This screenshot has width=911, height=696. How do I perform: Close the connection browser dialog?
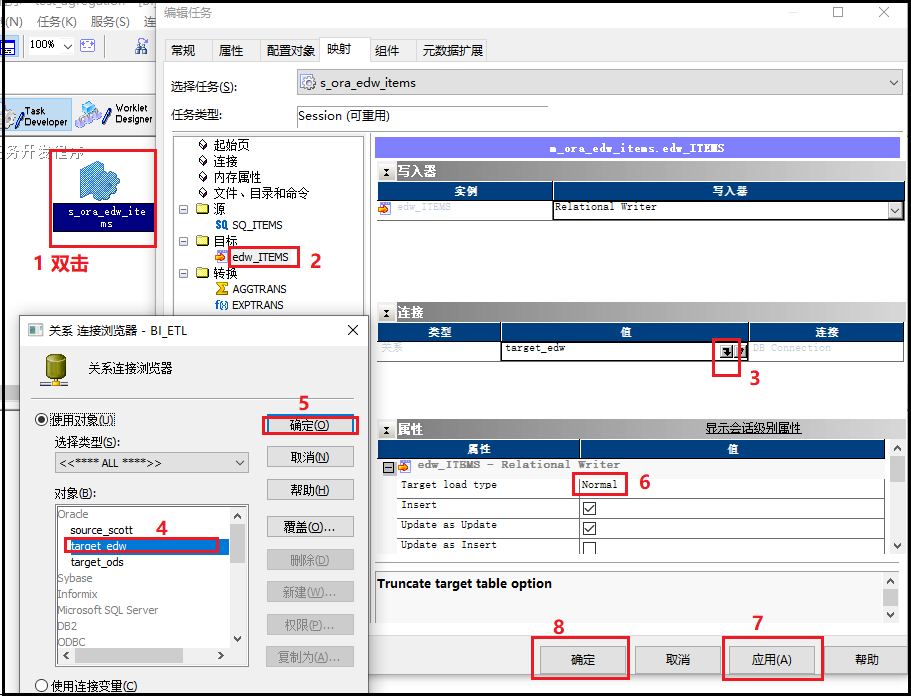pos(353,330)
